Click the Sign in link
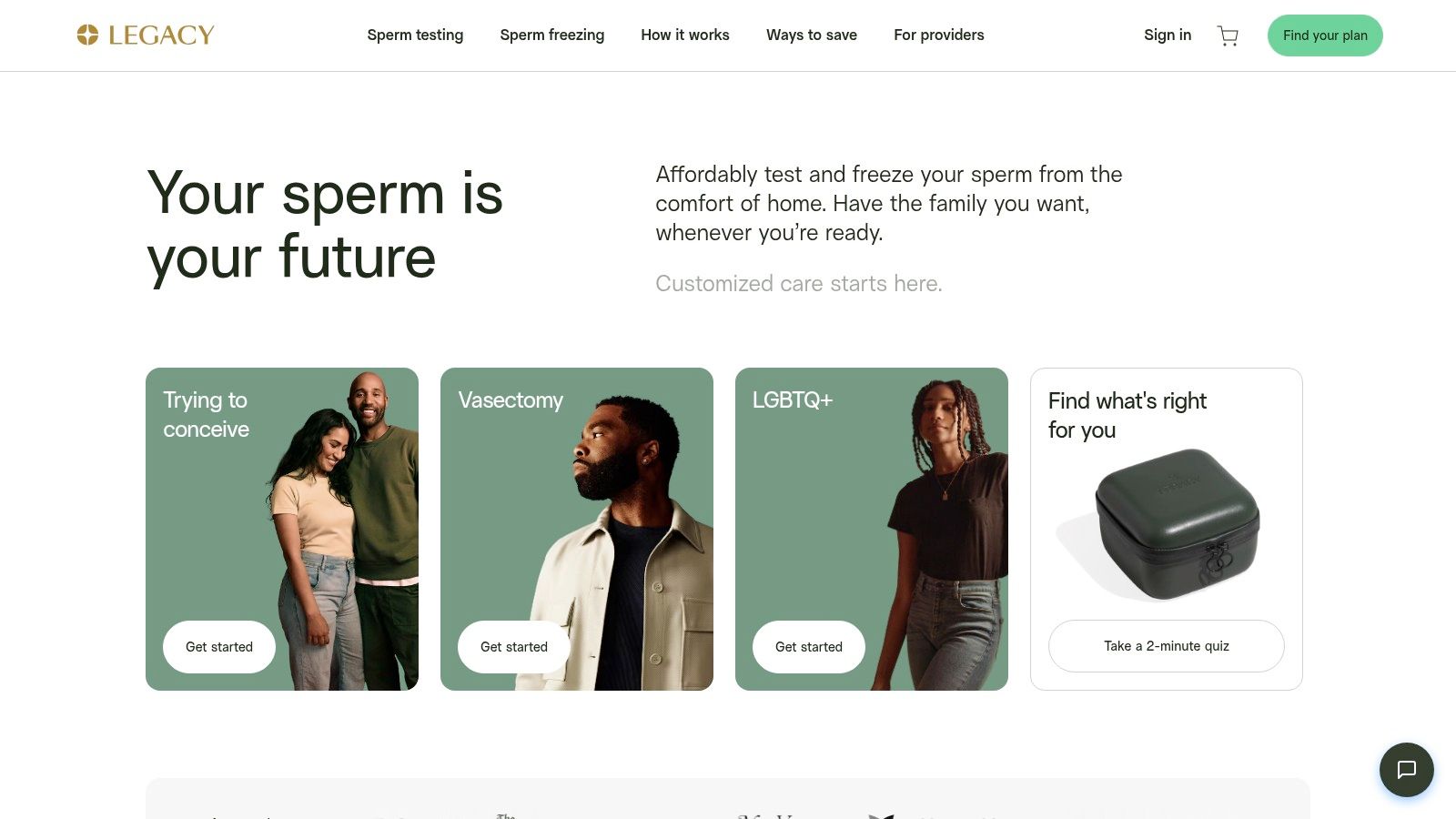This screenshot has width=1456, height=819. 1167,35
